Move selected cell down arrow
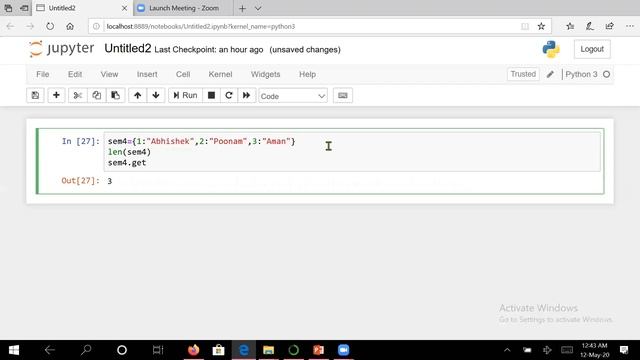The image size is (640, 360). click(x=156, y=96)
